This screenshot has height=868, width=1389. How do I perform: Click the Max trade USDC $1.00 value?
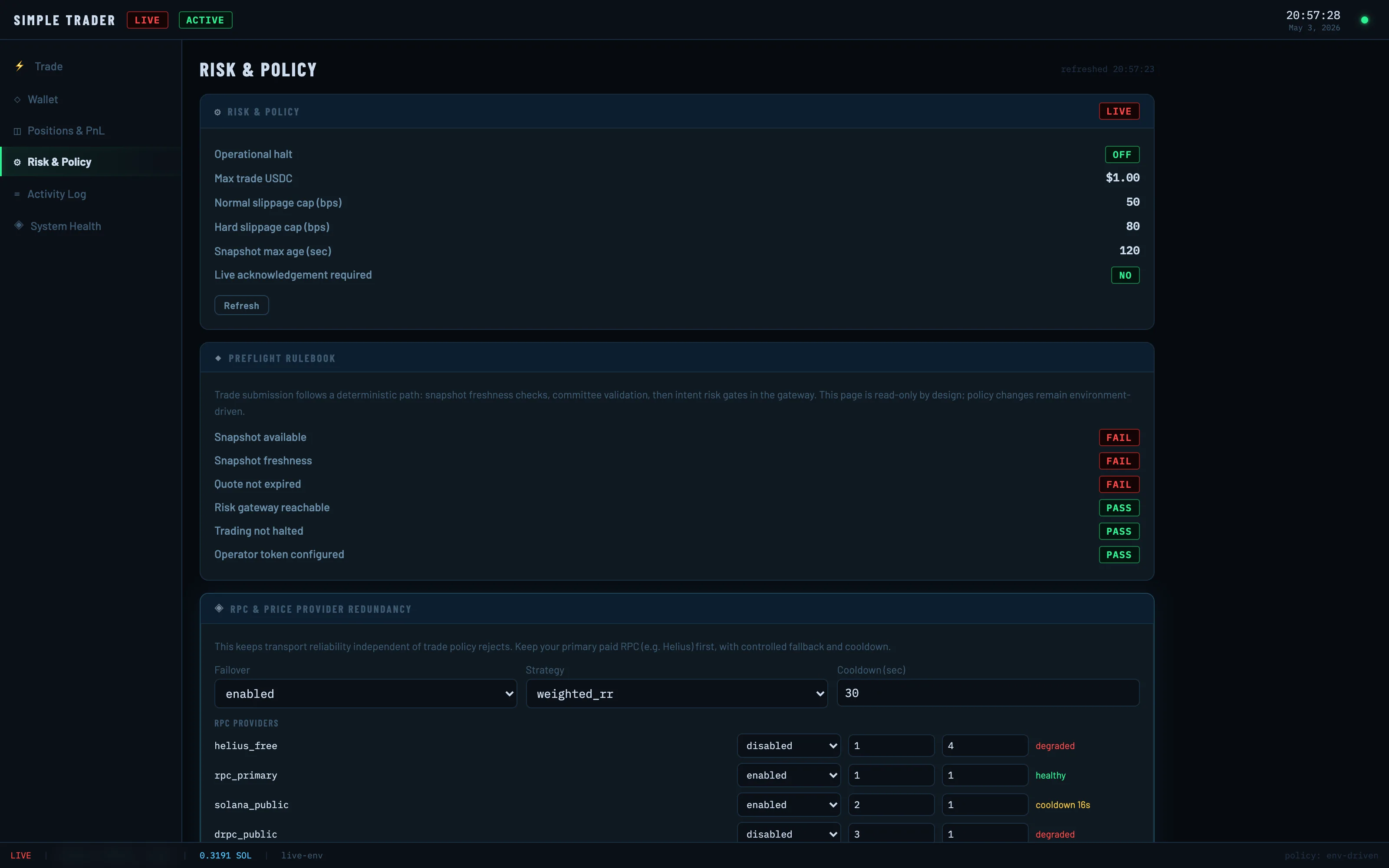[x=1122, y=178]
